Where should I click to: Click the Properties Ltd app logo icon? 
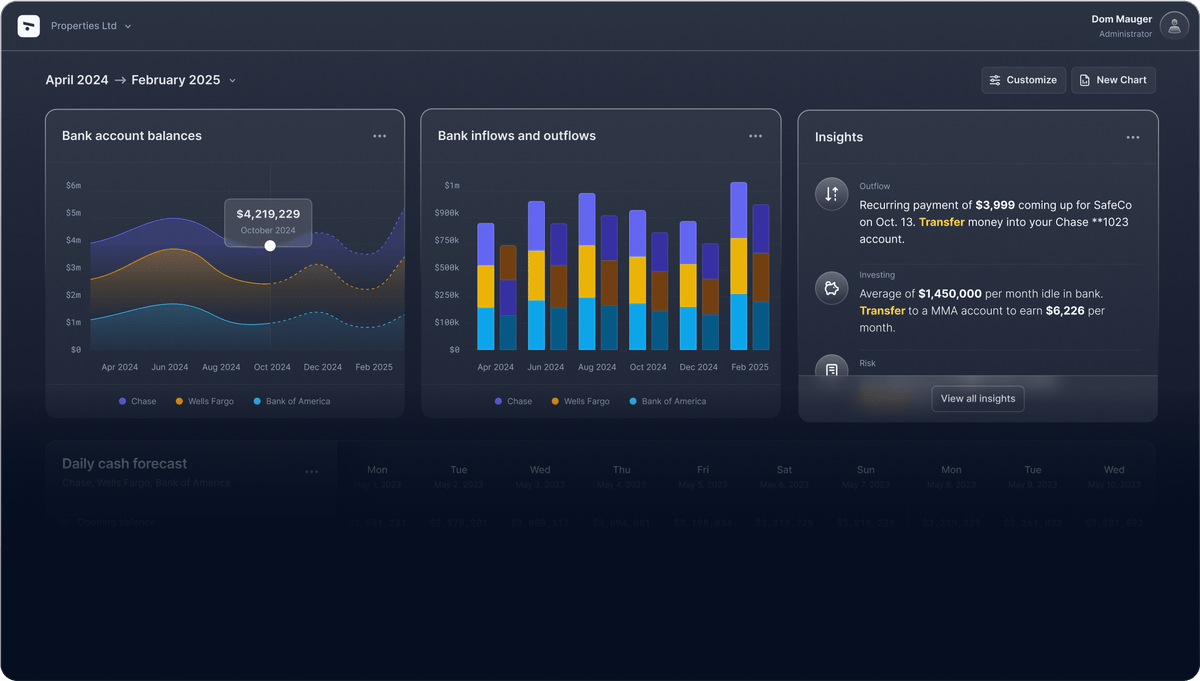(x=29, y=25)
